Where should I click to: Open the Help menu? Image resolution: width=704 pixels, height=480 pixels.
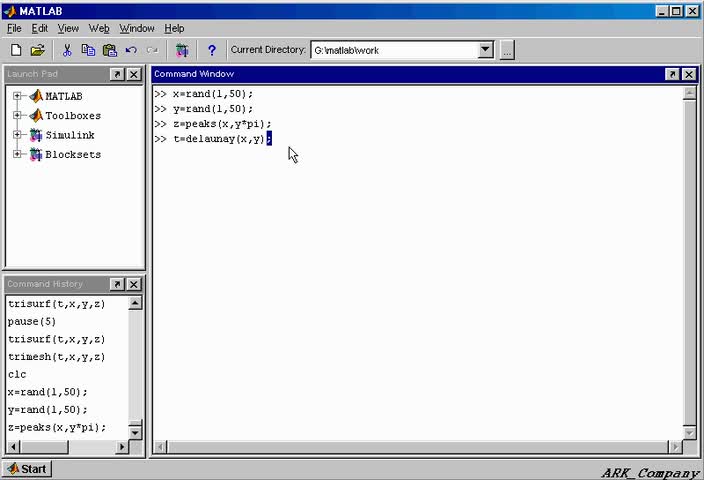174,28
